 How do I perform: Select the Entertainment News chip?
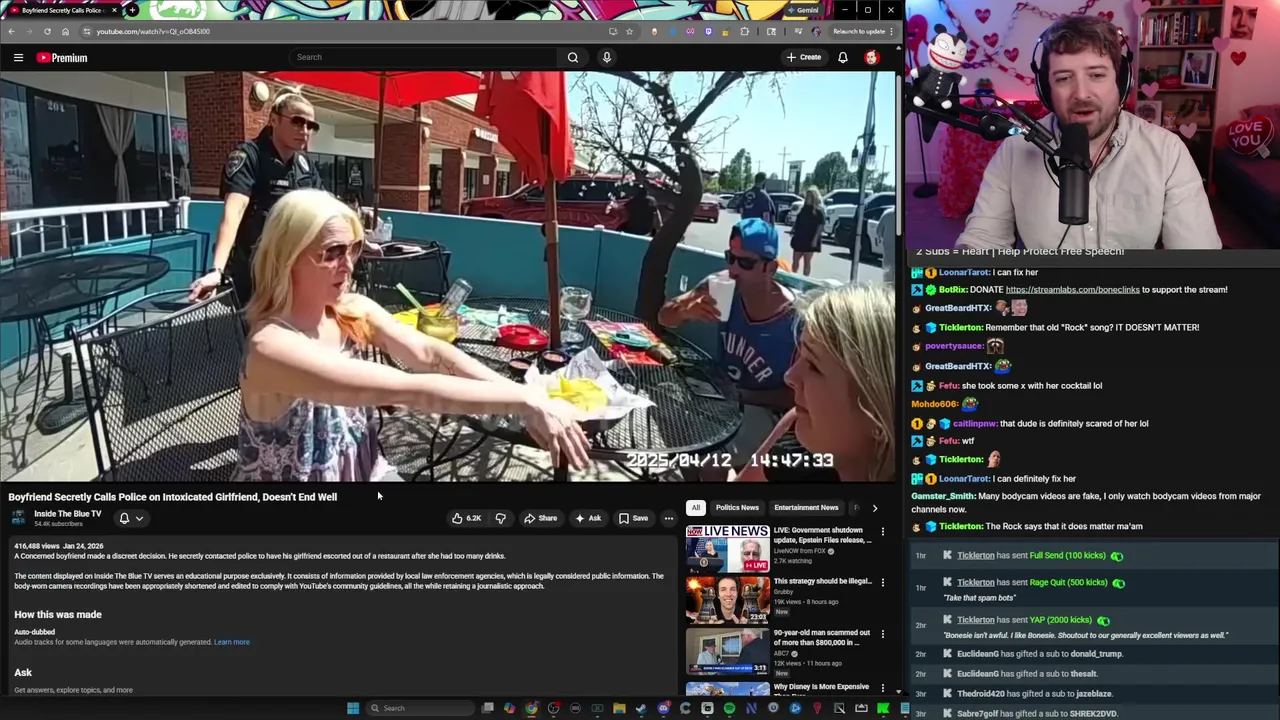(806, 507)
